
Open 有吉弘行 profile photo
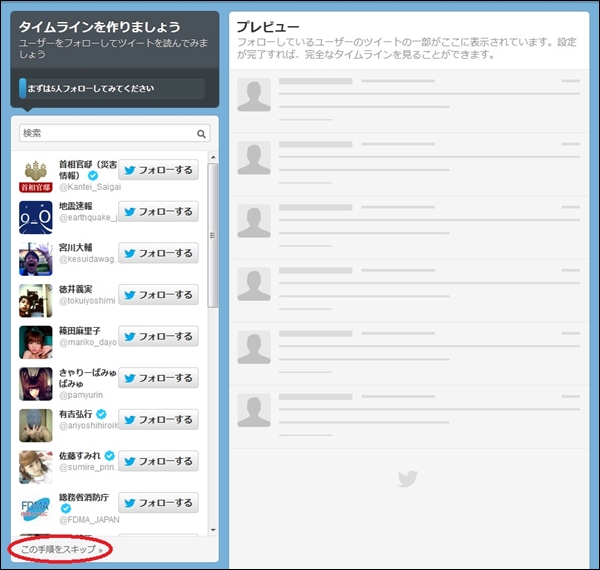point(36,426)
